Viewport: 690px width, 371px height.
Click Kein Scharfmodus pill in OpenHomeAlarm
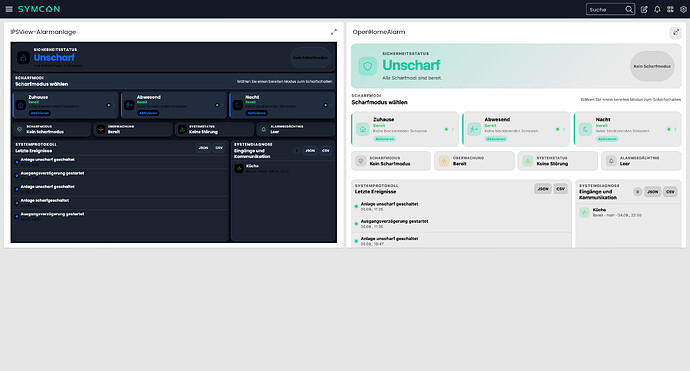(652, 66)
